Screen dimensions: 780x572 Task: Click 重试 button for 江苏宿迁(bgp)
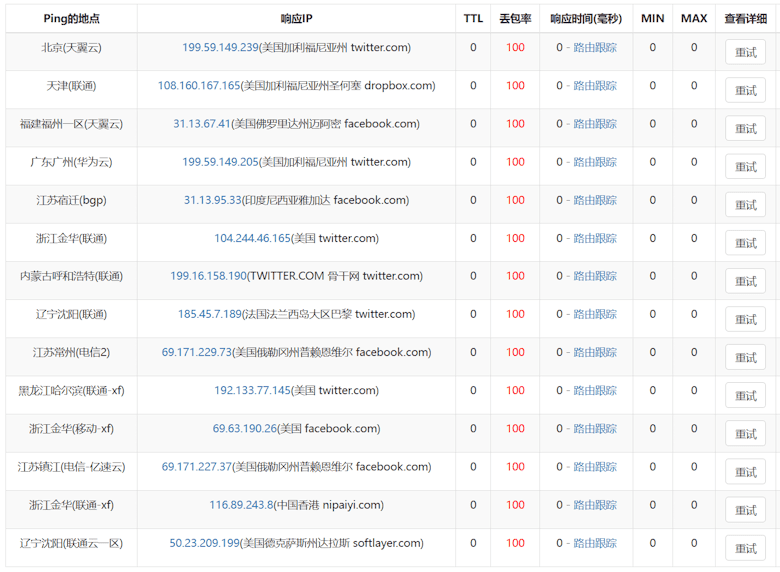[x=745, y=205]
